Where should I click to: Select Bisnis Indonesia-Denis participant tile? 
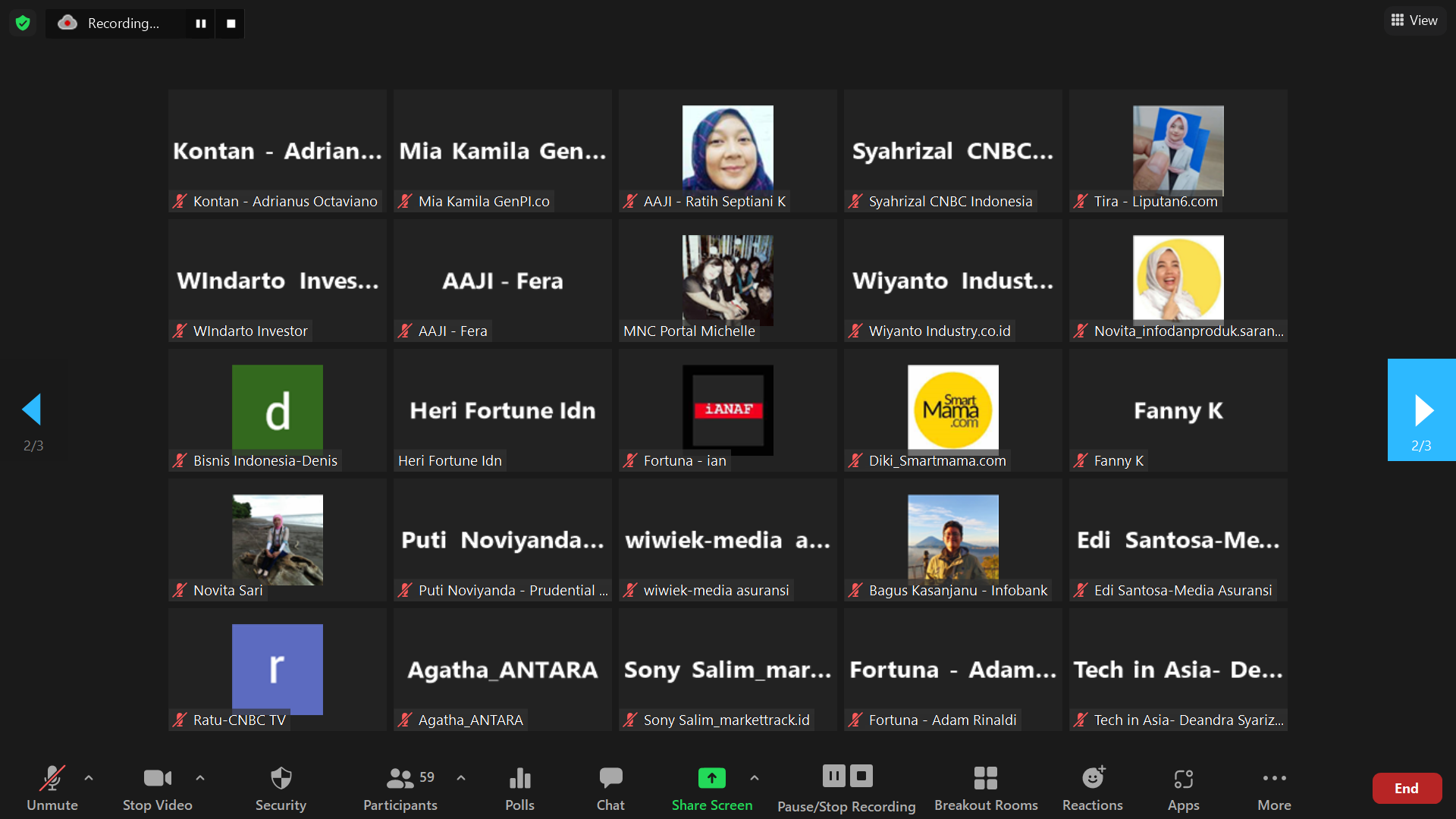278,410
